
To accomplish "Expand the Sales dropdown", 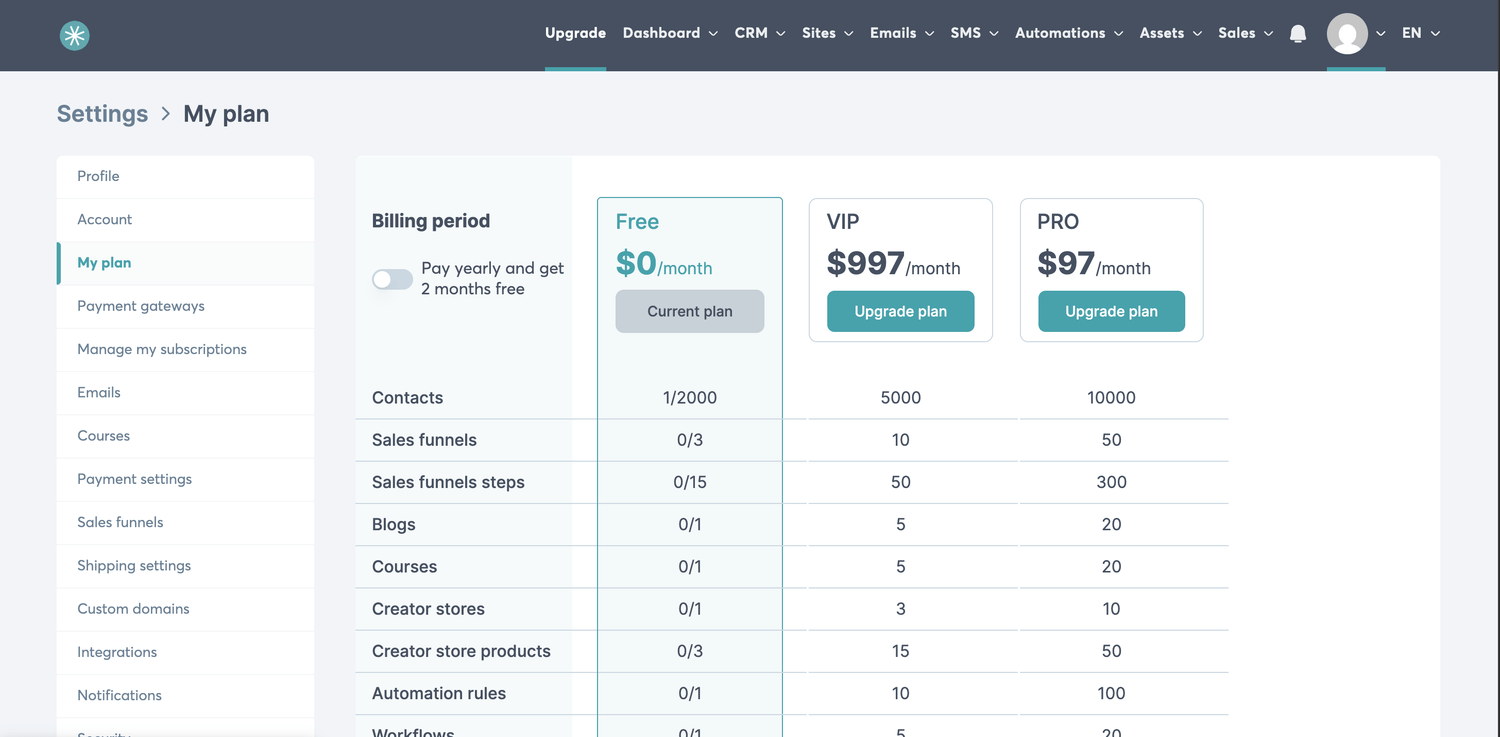I will [x=1246, y=33].
